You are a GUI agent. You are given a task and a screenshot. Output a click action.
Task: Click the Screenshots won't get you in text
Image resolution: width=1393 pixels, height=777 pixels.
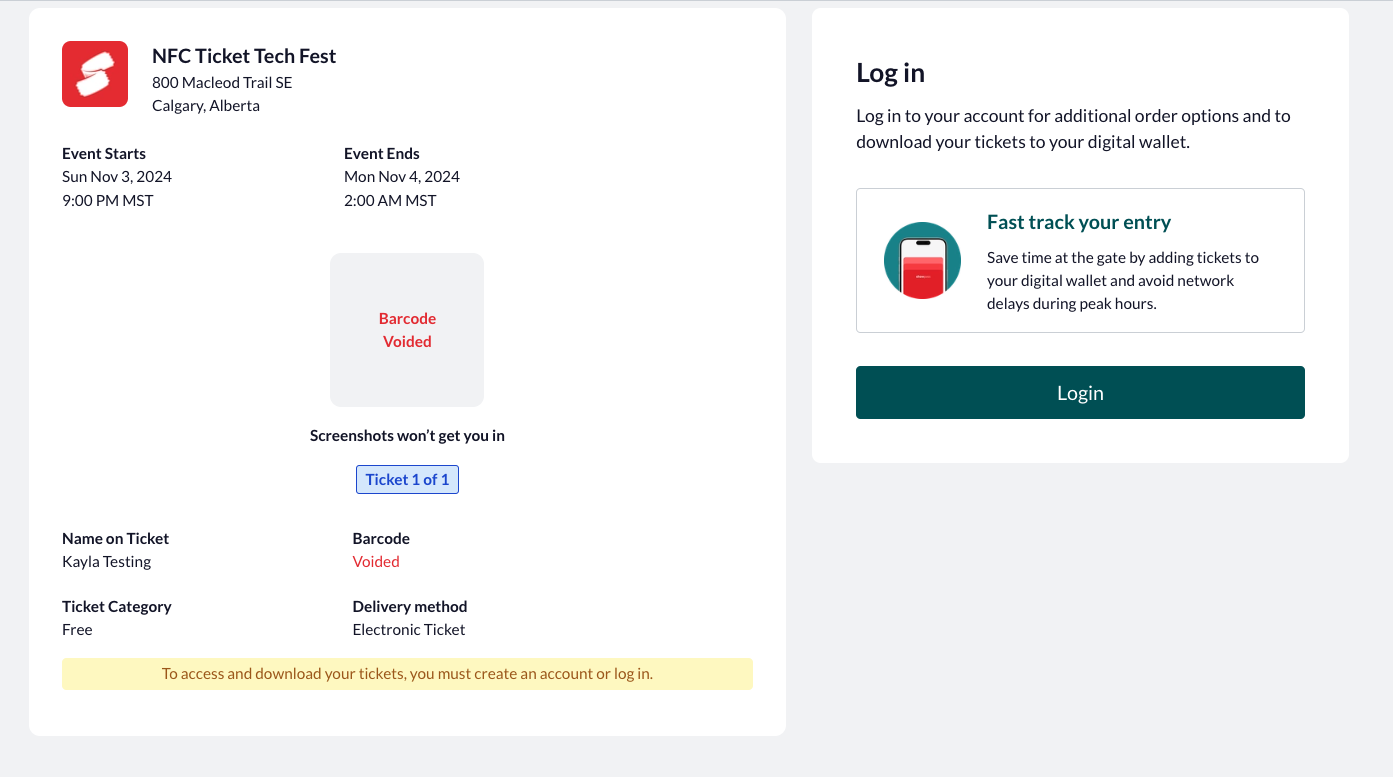407,436
